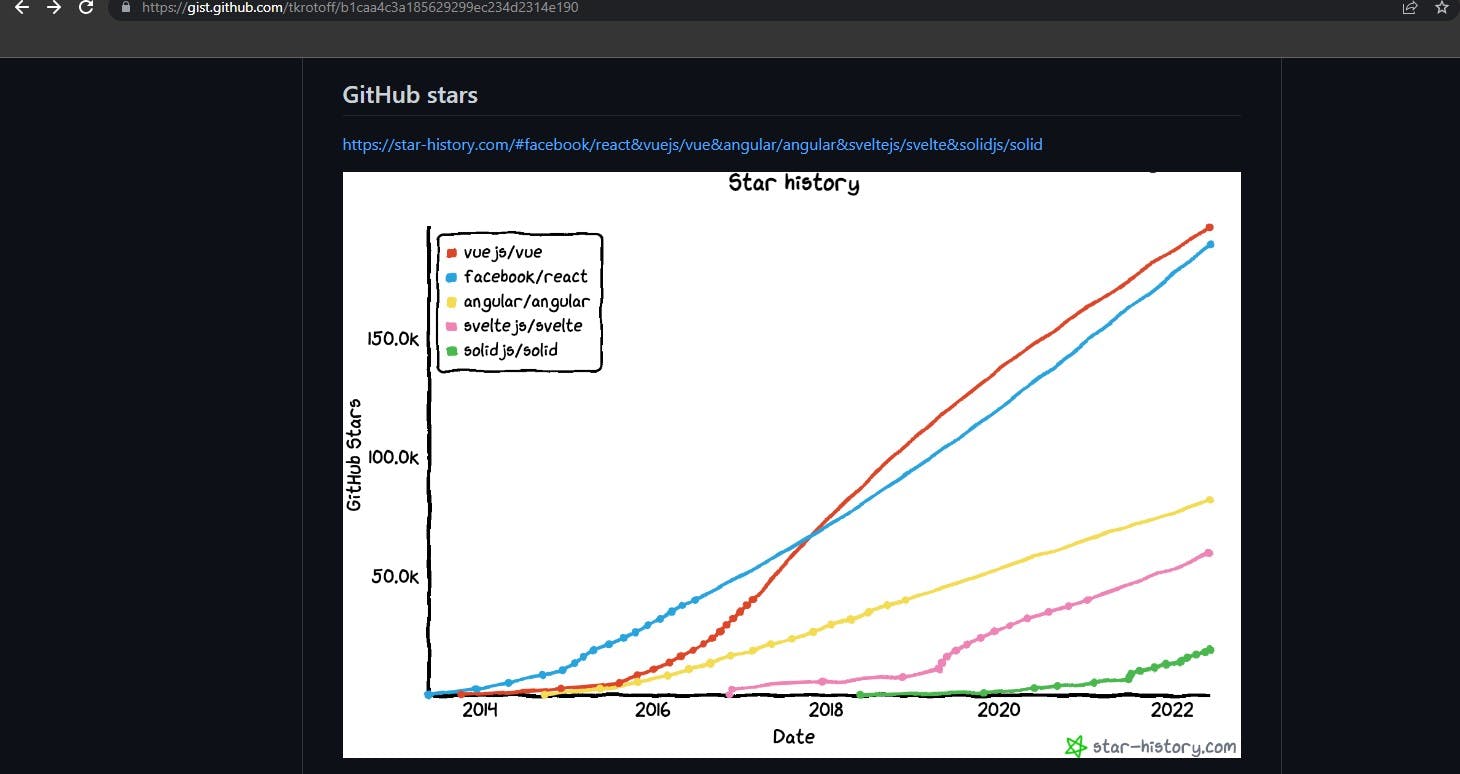Click the last red vuejs/vue data point

click(x=1209, y=228)
